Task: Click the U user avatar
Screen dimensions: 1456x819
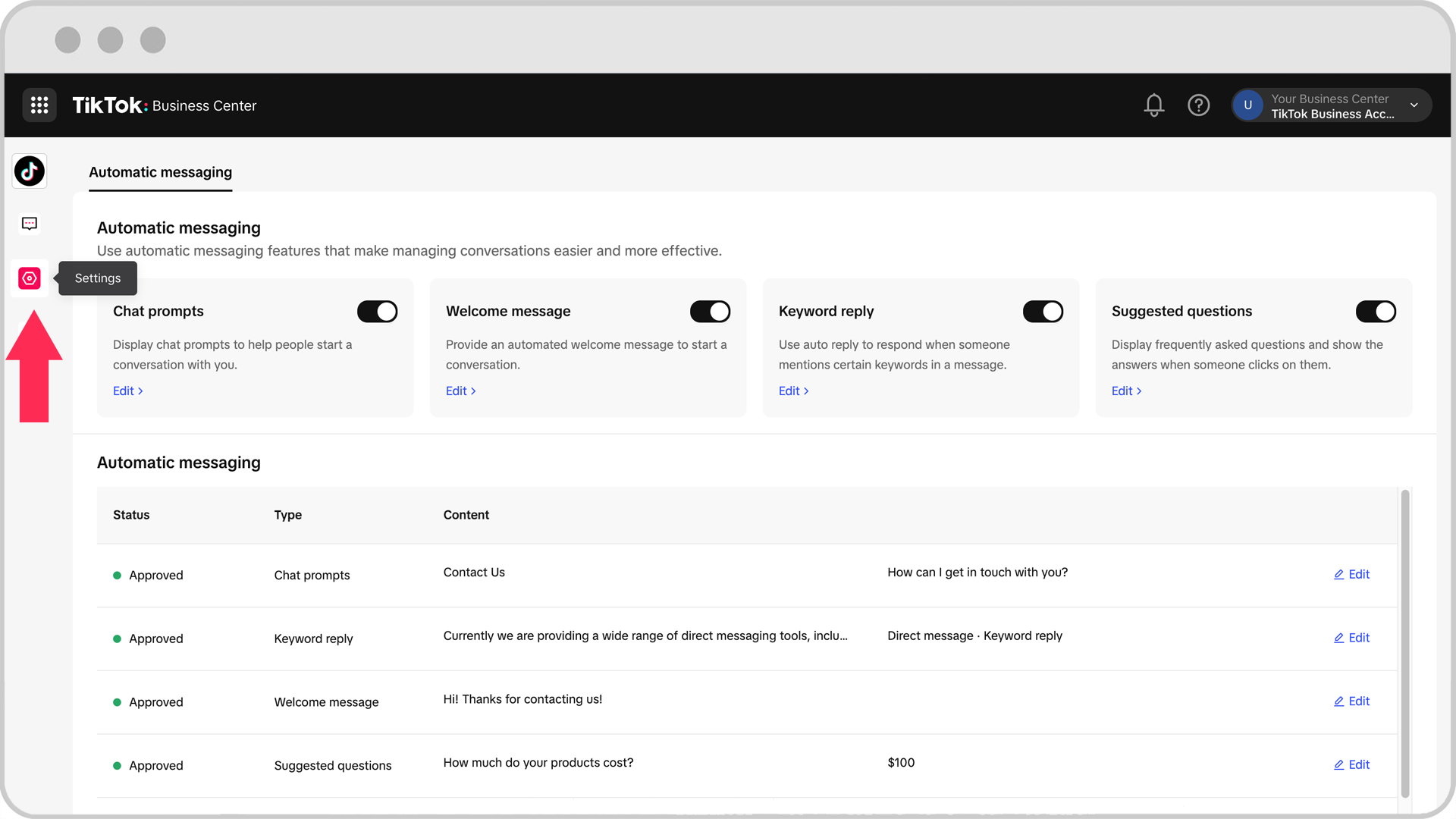Action: (1247, 105)
